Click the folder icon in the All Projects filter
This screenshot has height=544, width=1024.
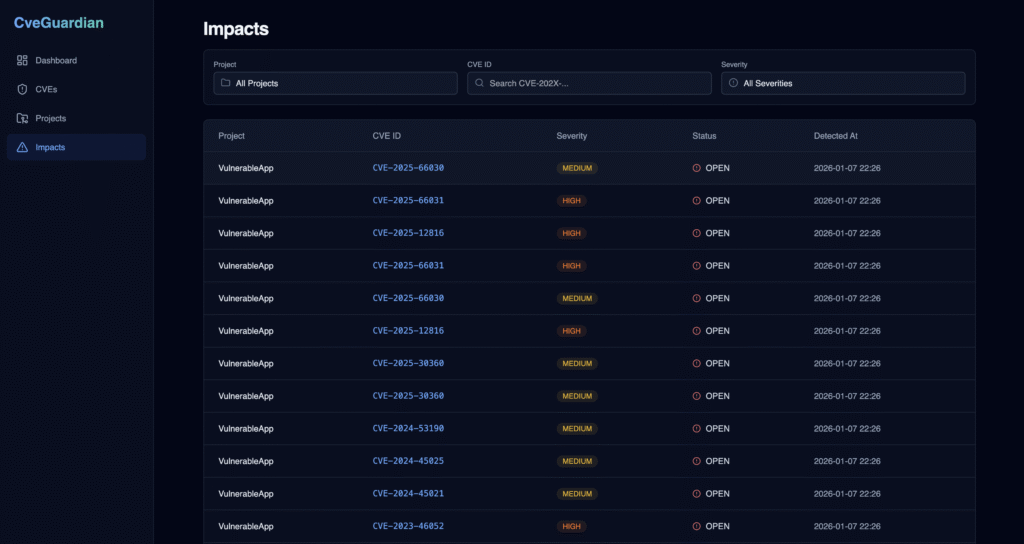click(225, 83)
